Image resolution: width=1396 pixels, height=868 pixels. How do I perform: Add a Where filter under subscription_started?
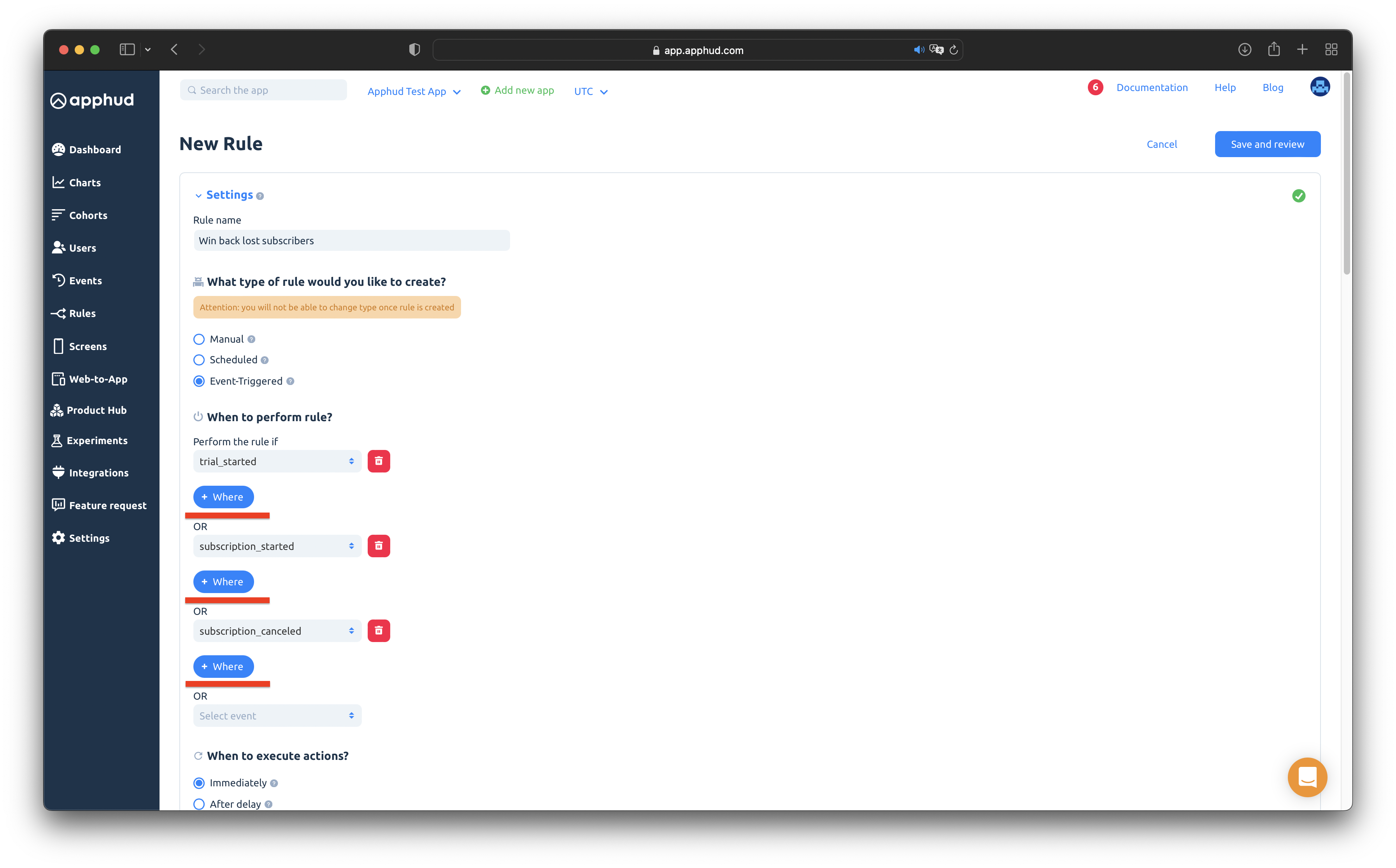pyautogui.click(x=223, y=581)
